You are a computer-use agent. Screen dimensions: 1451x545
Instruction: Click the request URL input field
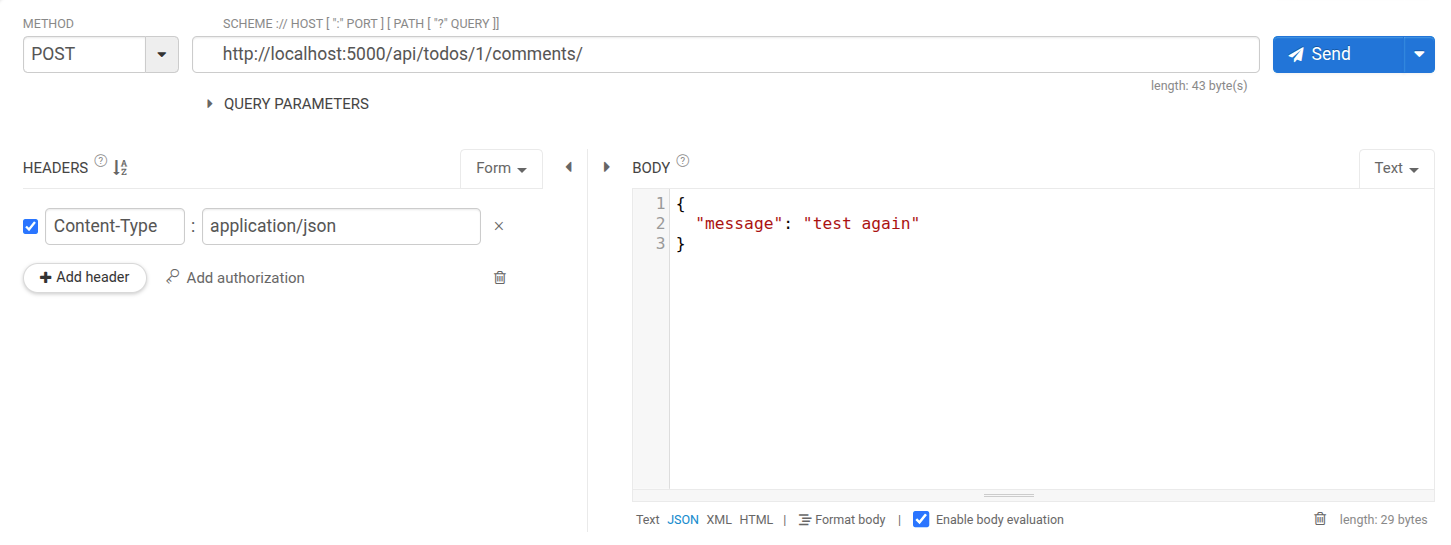(725, 54)
